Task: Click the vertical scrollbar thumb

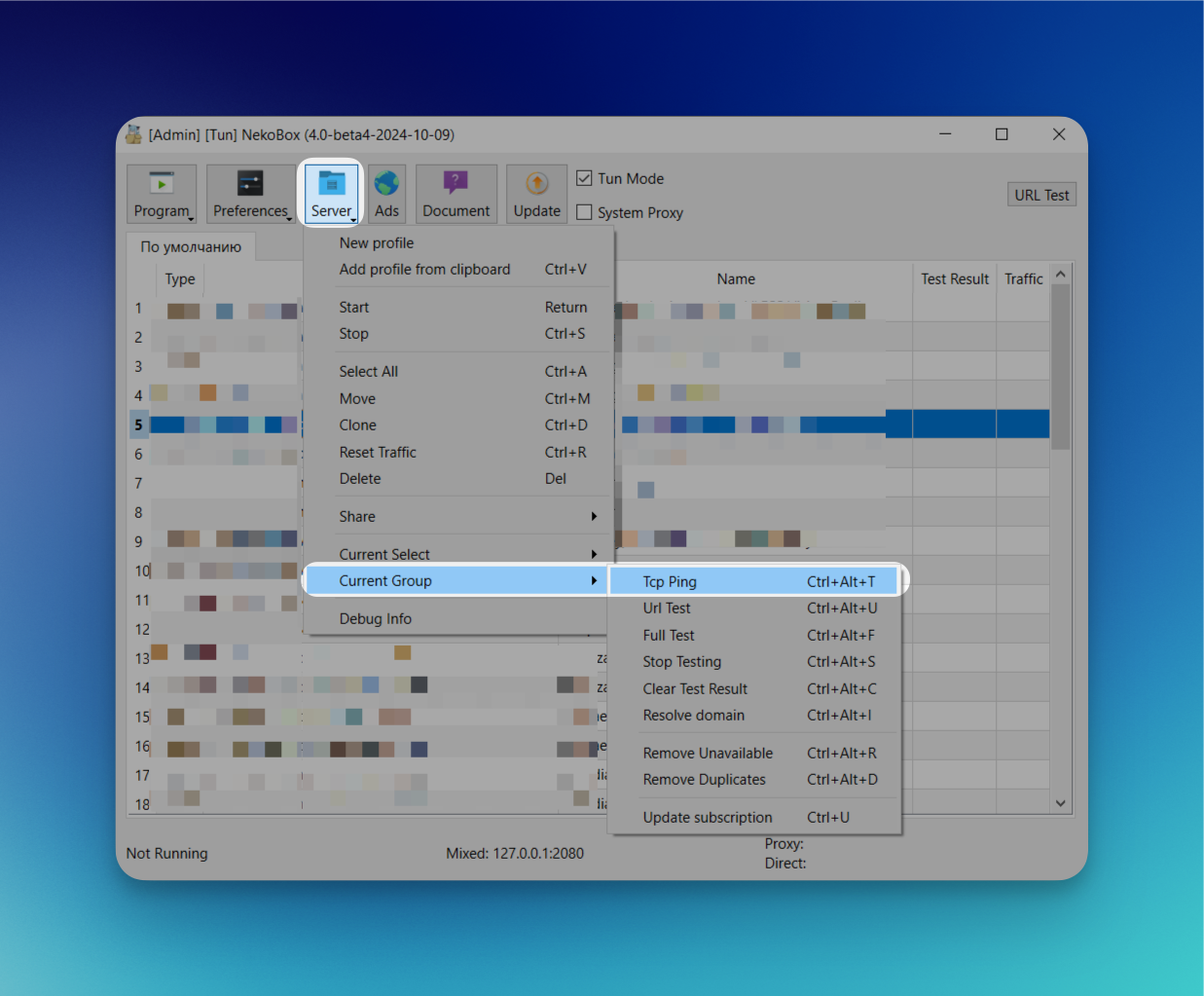Action: pyautogui.click(x=1061, y=367)
